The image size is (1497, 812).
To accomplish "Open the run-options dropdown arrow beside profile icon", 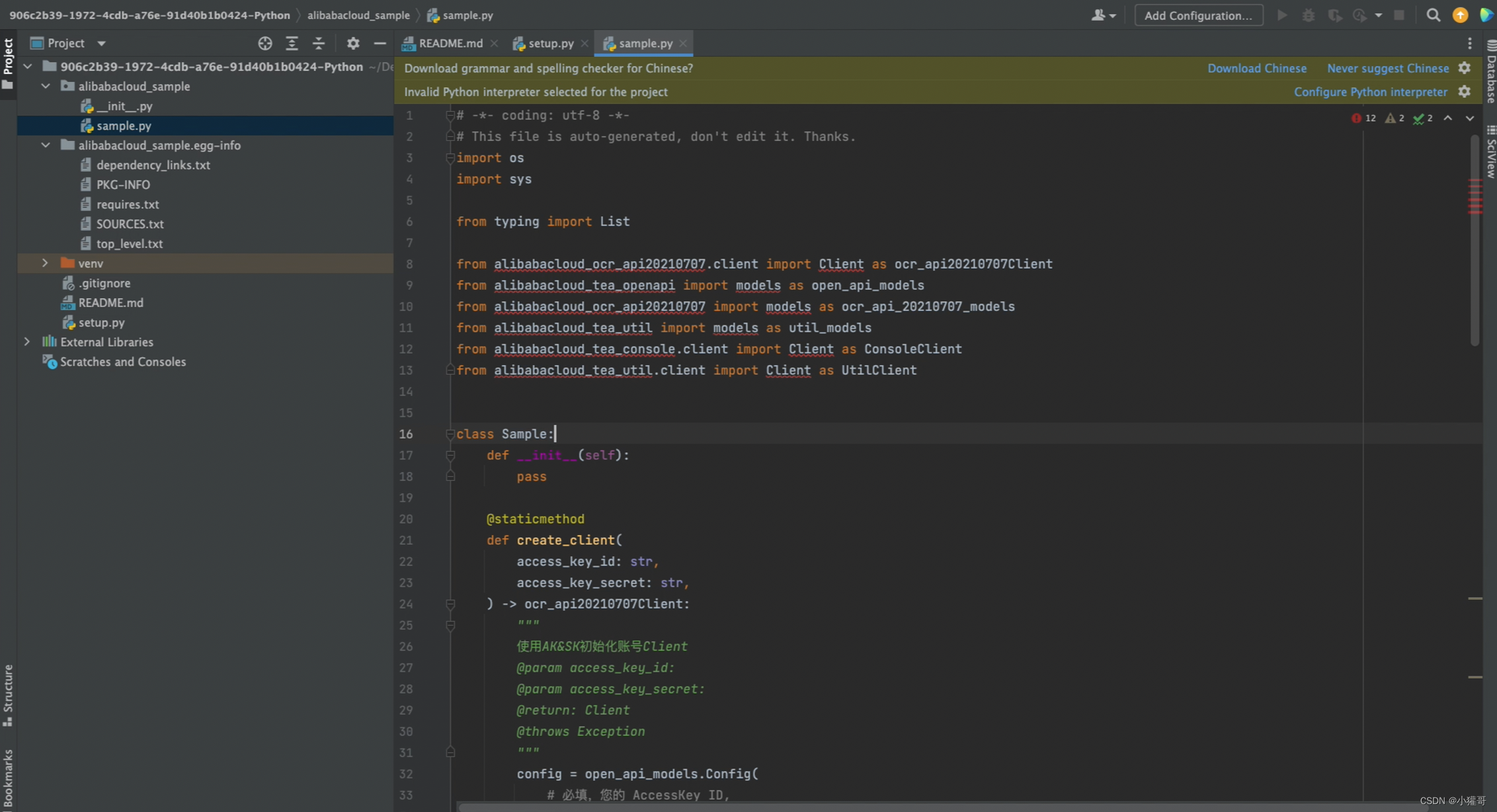I will click(x=1379, y=15).
